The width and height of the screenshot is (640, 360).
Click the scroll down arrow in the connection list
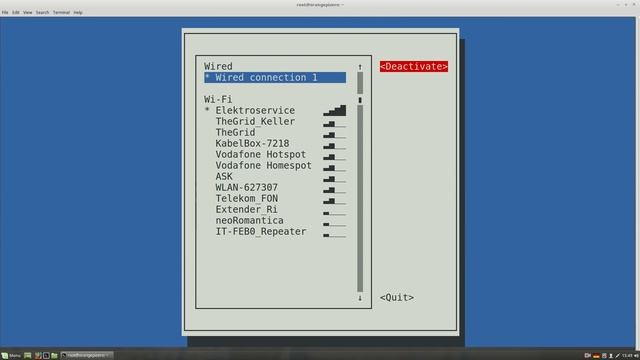coord(360,298)
